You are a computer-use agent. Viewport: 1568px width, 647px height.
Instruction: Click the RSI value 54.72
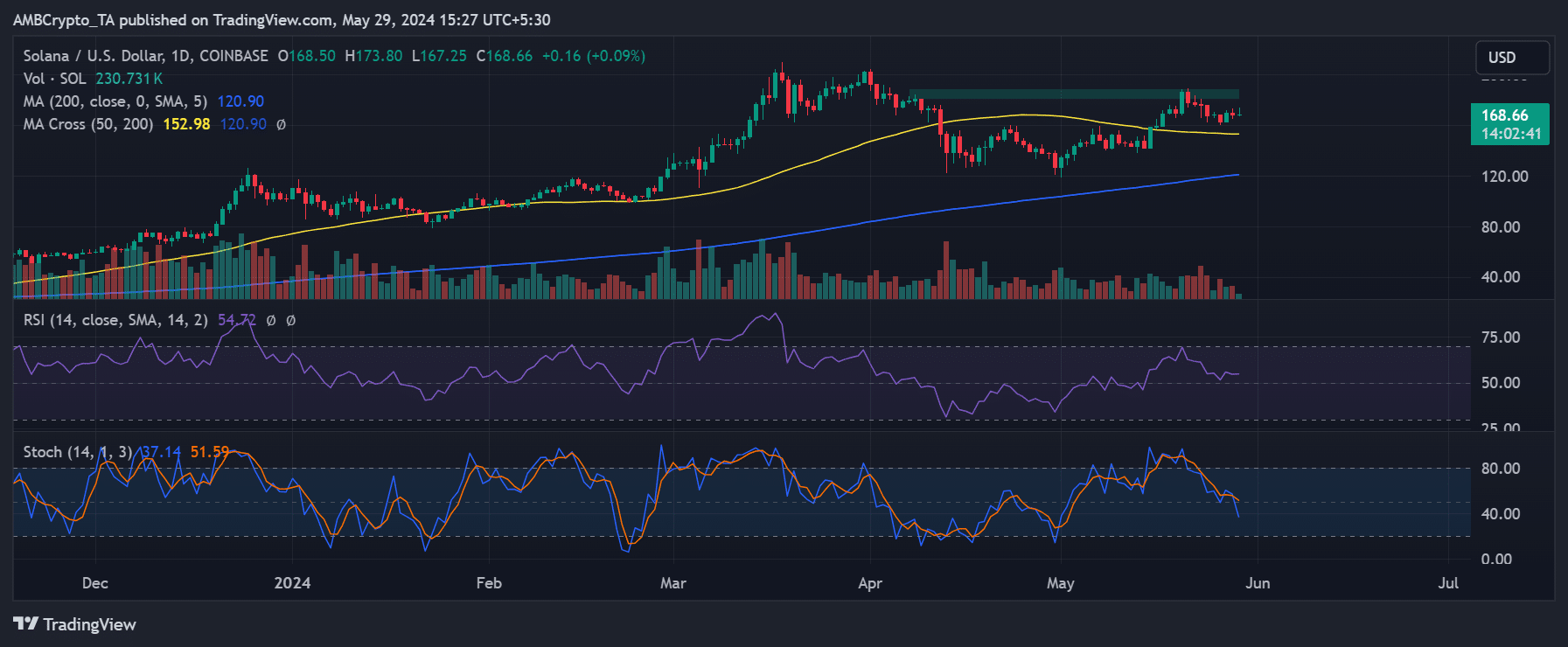click(x=236, y=320)
